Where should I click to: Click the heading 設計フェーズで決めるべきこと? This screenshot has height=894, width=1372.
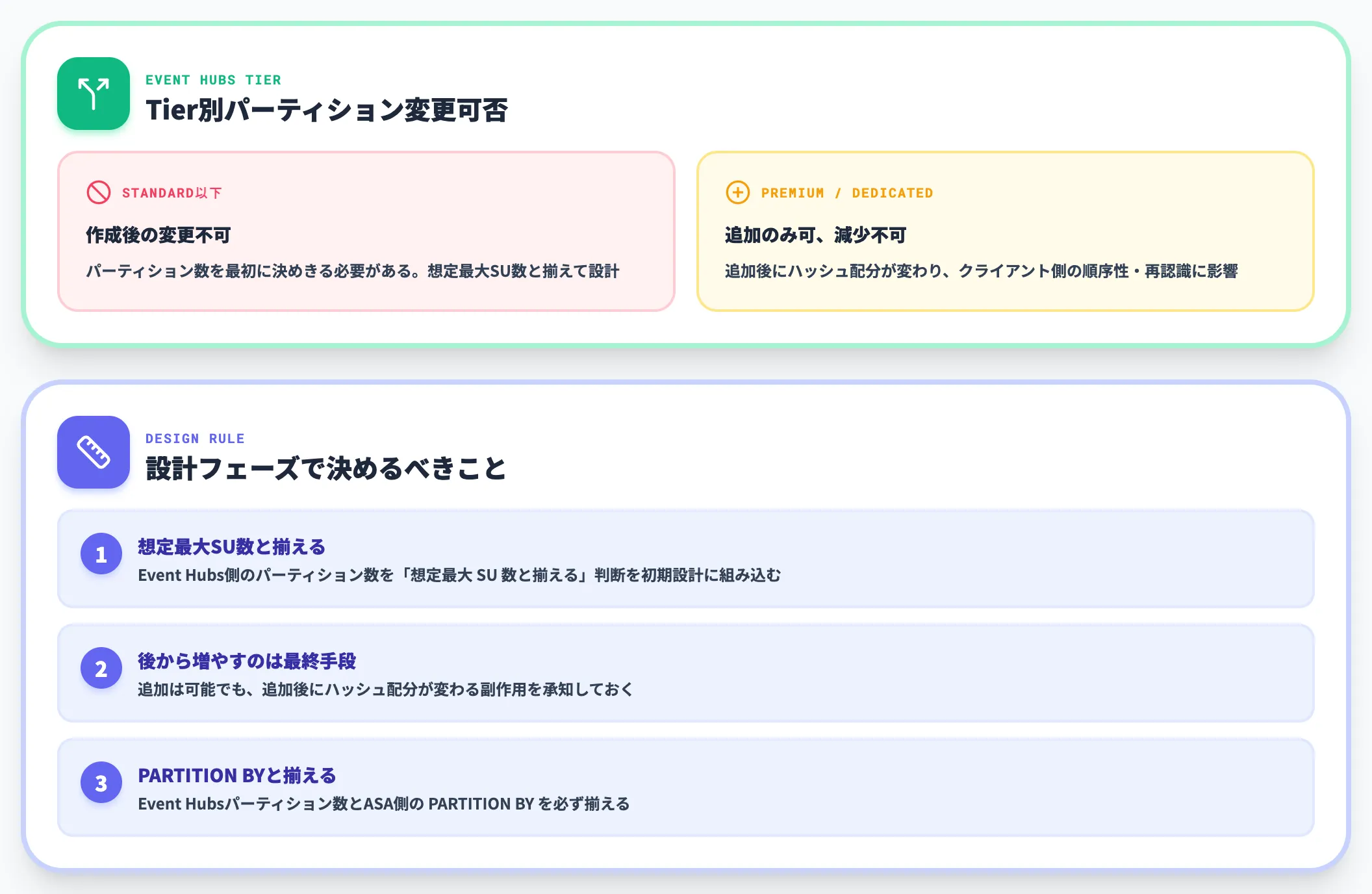tap(326, 468)
